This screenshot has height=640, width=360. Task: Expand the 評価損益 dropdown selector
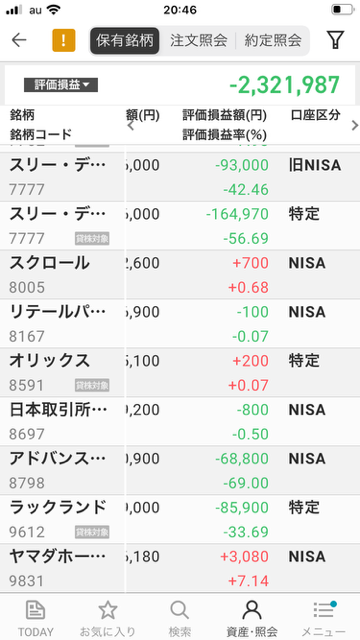click(x=61, y=85)
